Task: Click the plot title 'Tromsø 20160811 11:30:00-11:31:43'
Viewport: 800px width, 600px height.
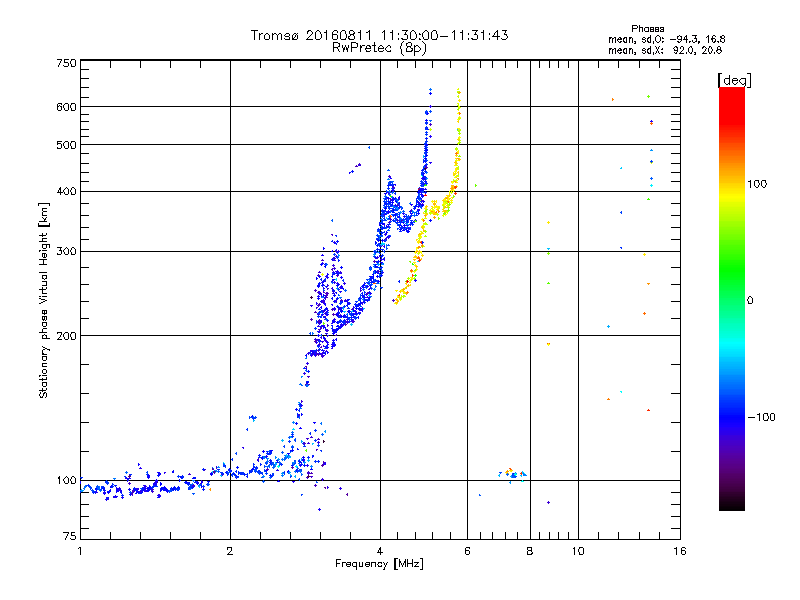Action: coord(379,35)
